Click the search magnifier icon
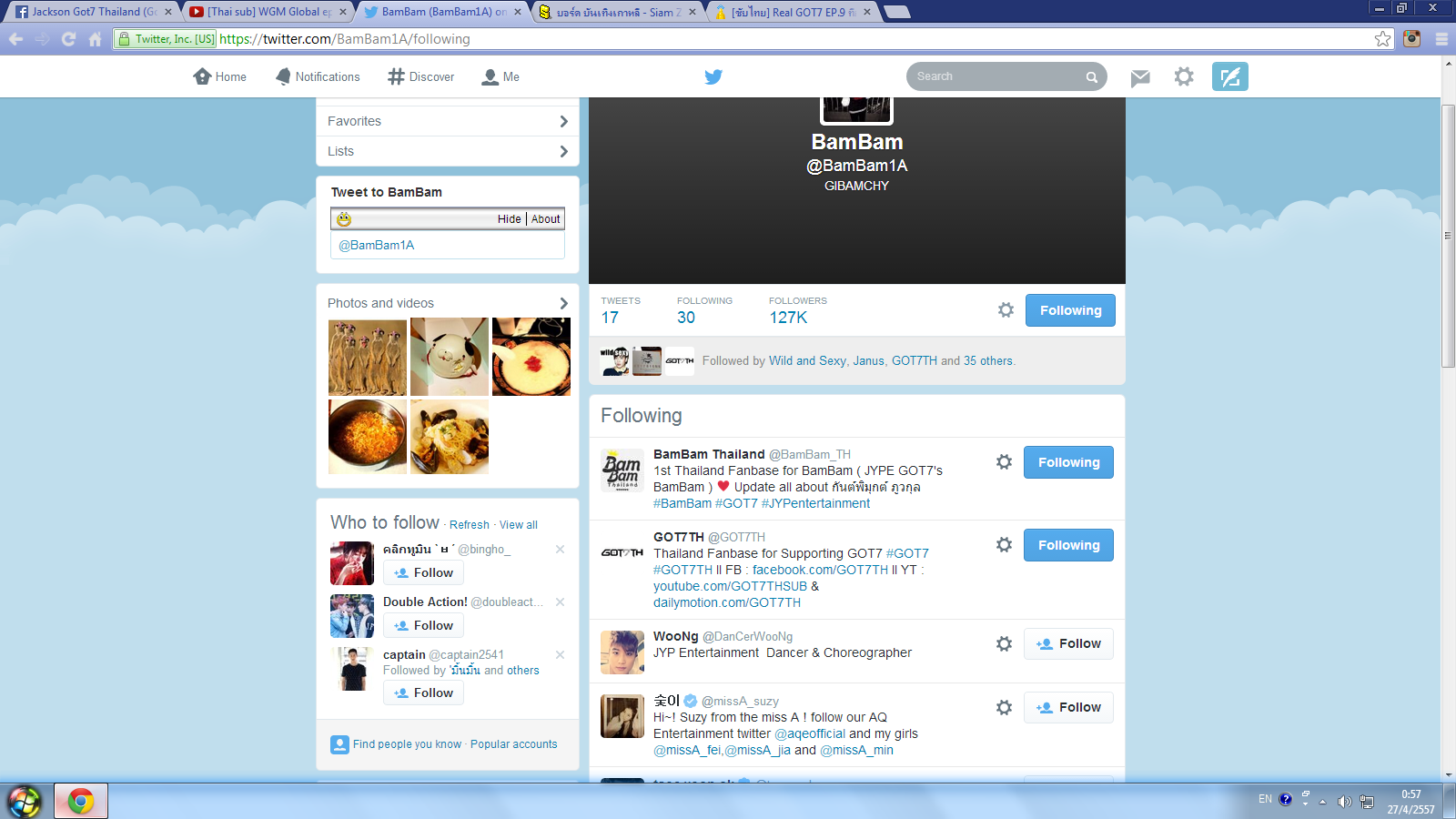1456x819 pixels. 1091,77
